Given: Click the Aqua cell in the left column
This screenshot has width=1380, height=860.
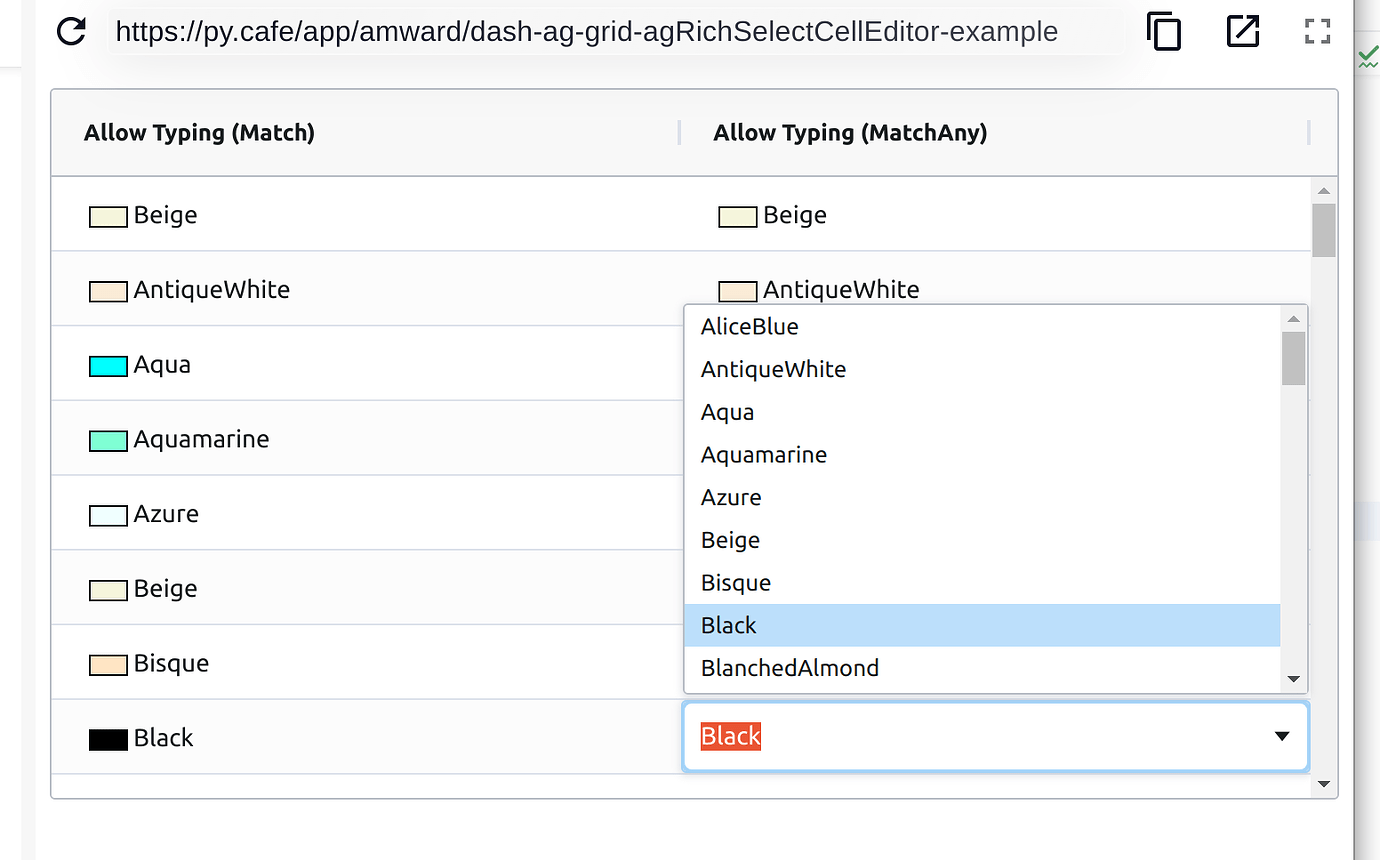Looking at the screenshot, I should tap(163, 364).
